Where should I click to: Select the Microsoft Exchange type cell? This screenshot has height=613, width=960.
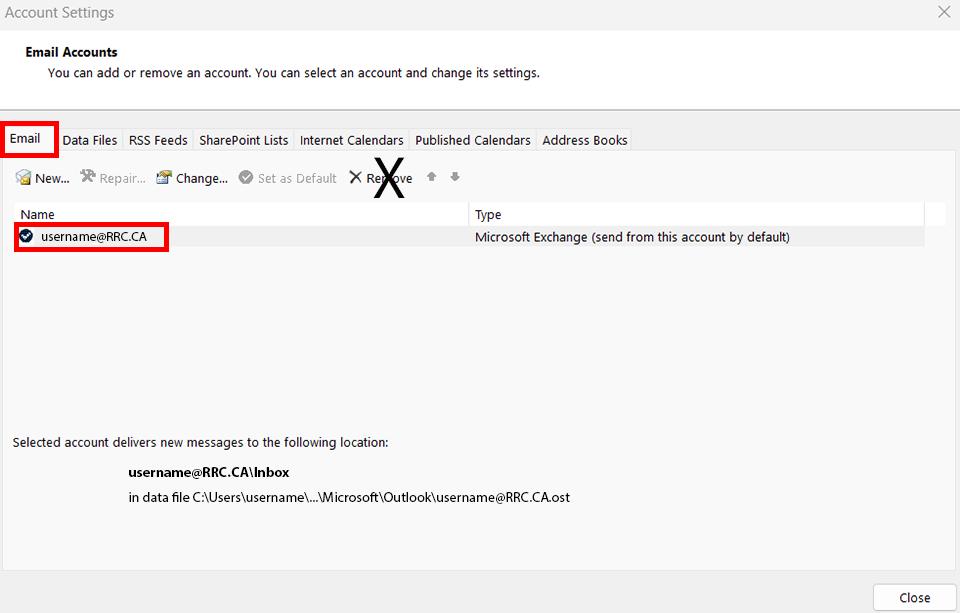[x=632, y=237]
